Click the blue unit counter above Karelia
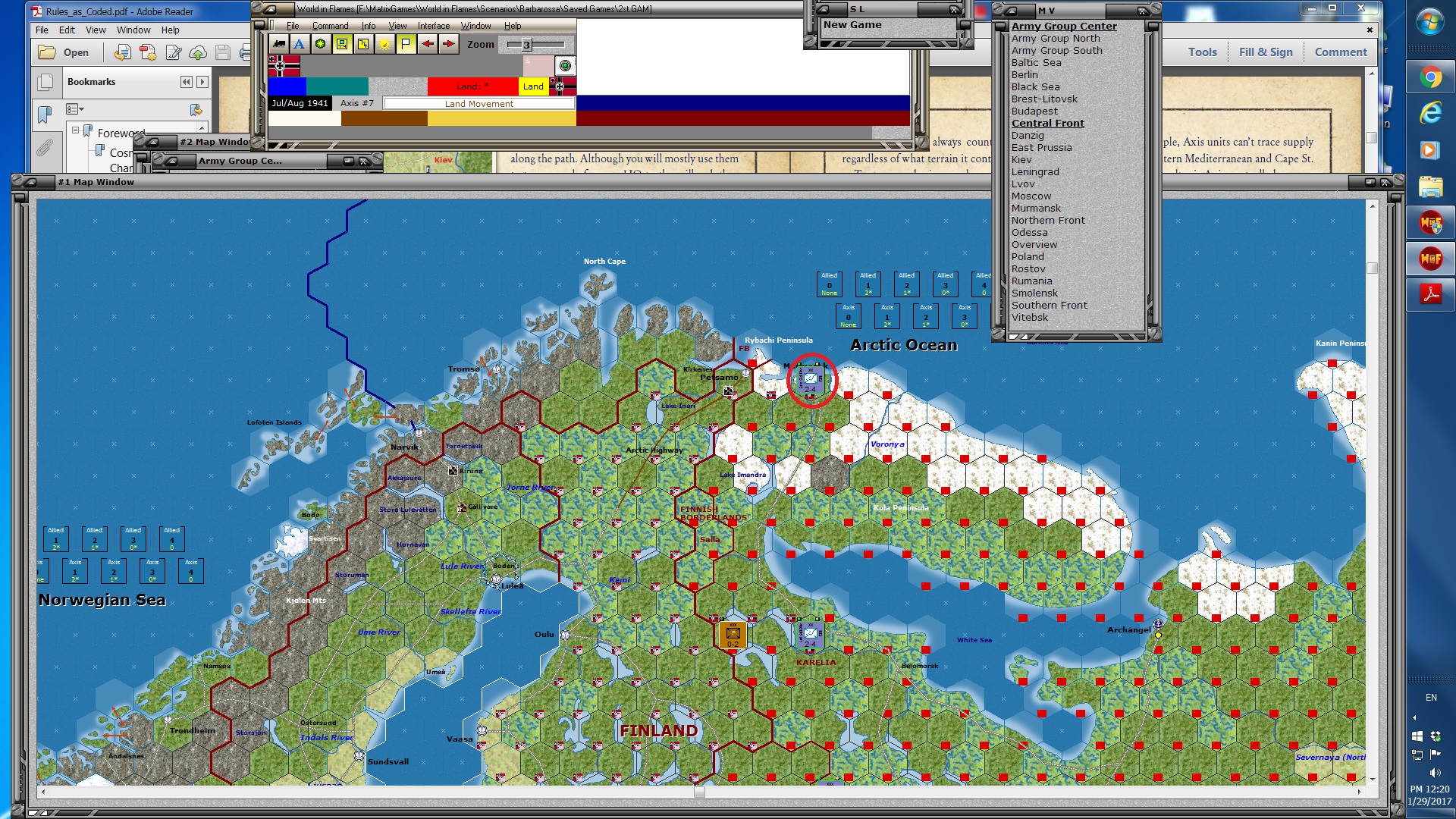The image size is (1456, 819). click(x=810, y=634)
